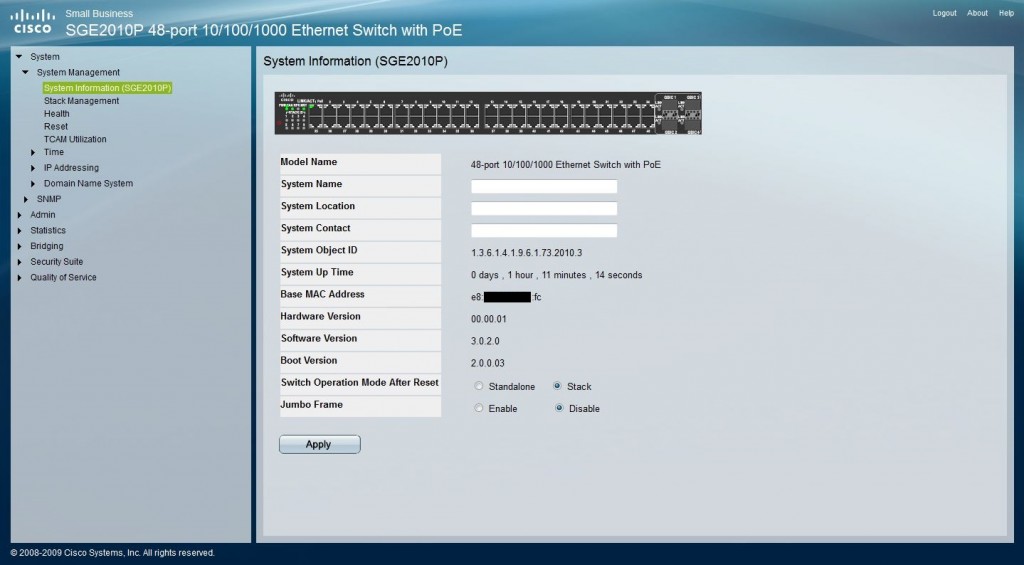Expand the Quality of Service node
The height and width of the screenshot is (565, 1024).
pyautogui.click(x=20, y=278)
